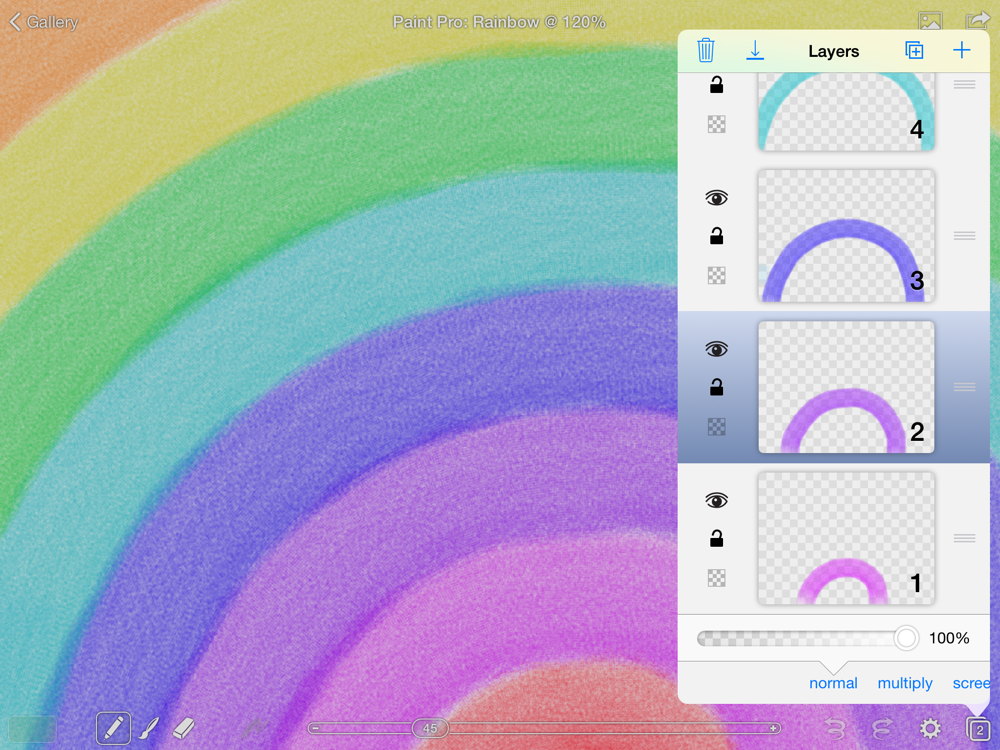Redo the last stroke
The image size is (1000, 750).
coord(883,728)
